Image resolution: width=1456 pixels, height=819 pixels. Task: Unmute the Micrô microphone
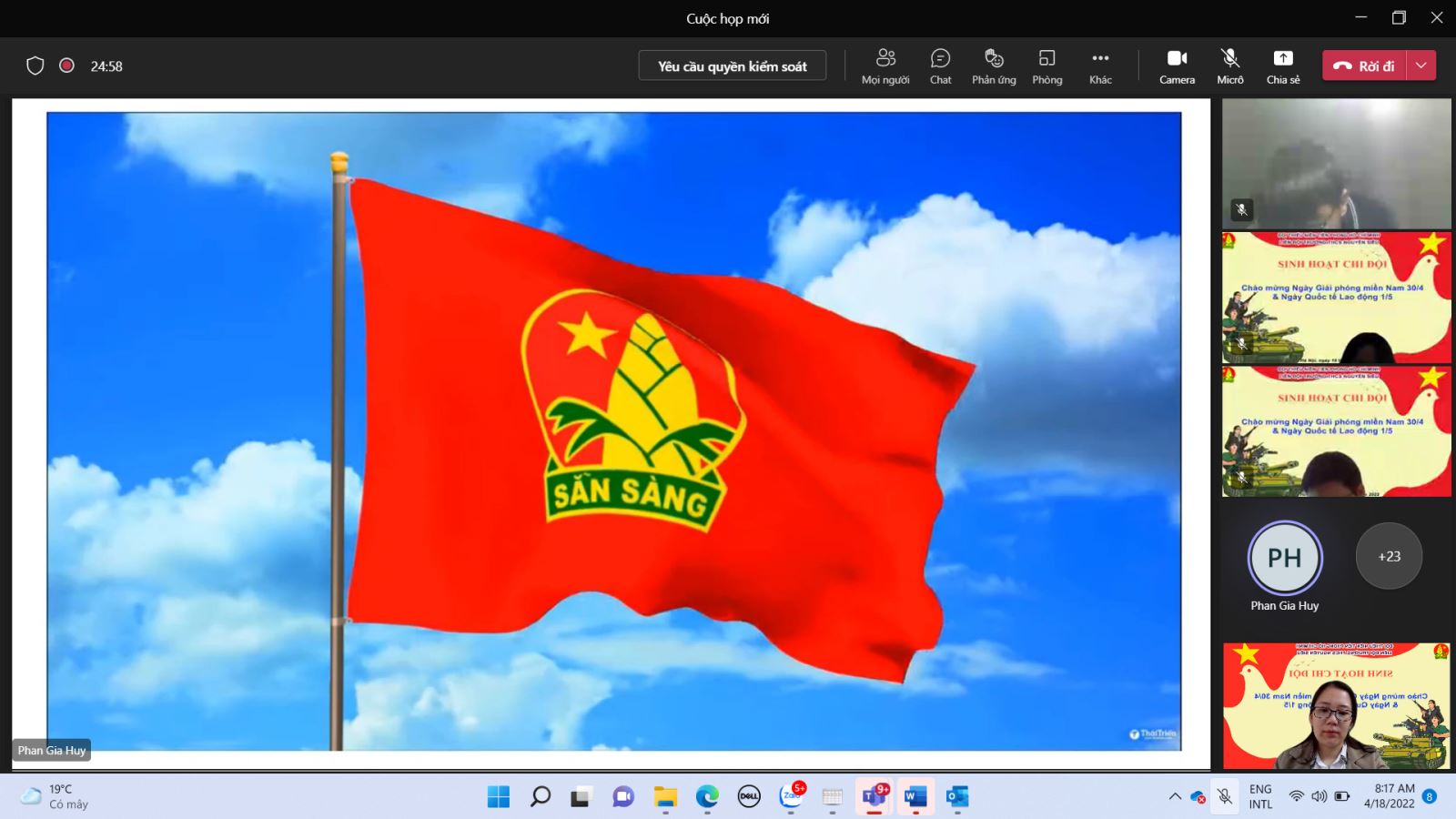[1230, 66]
